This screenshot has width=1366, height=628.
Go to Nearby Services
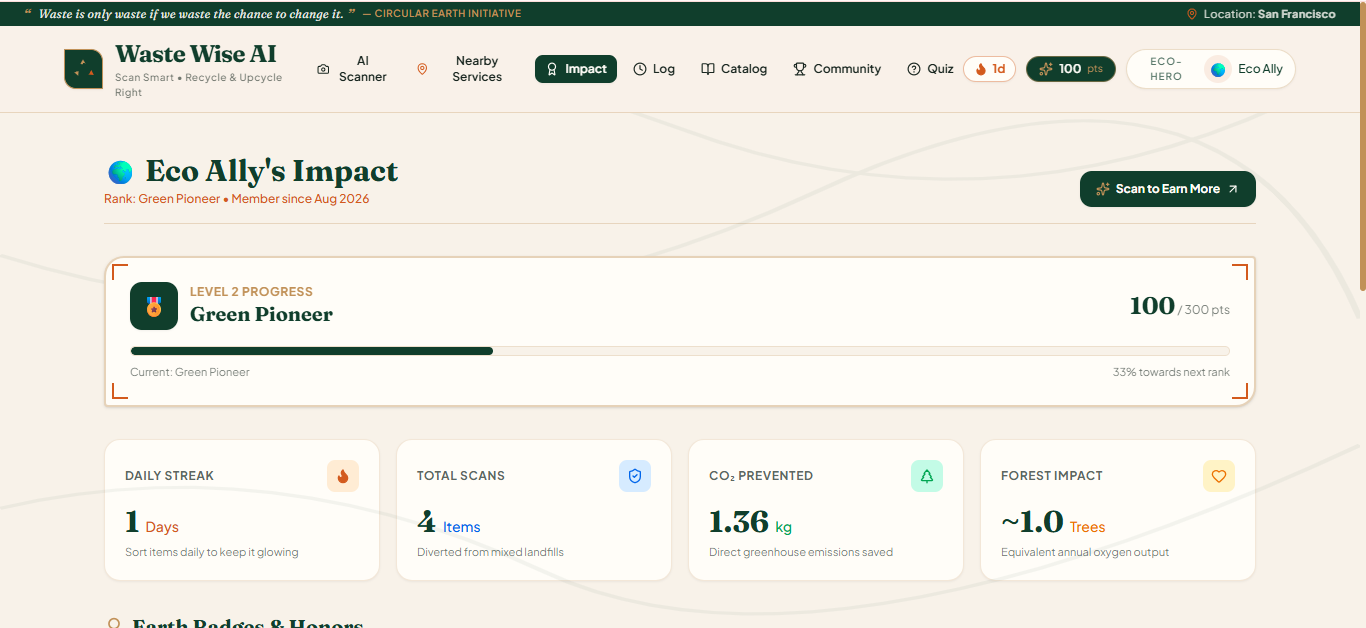point(460,69)
